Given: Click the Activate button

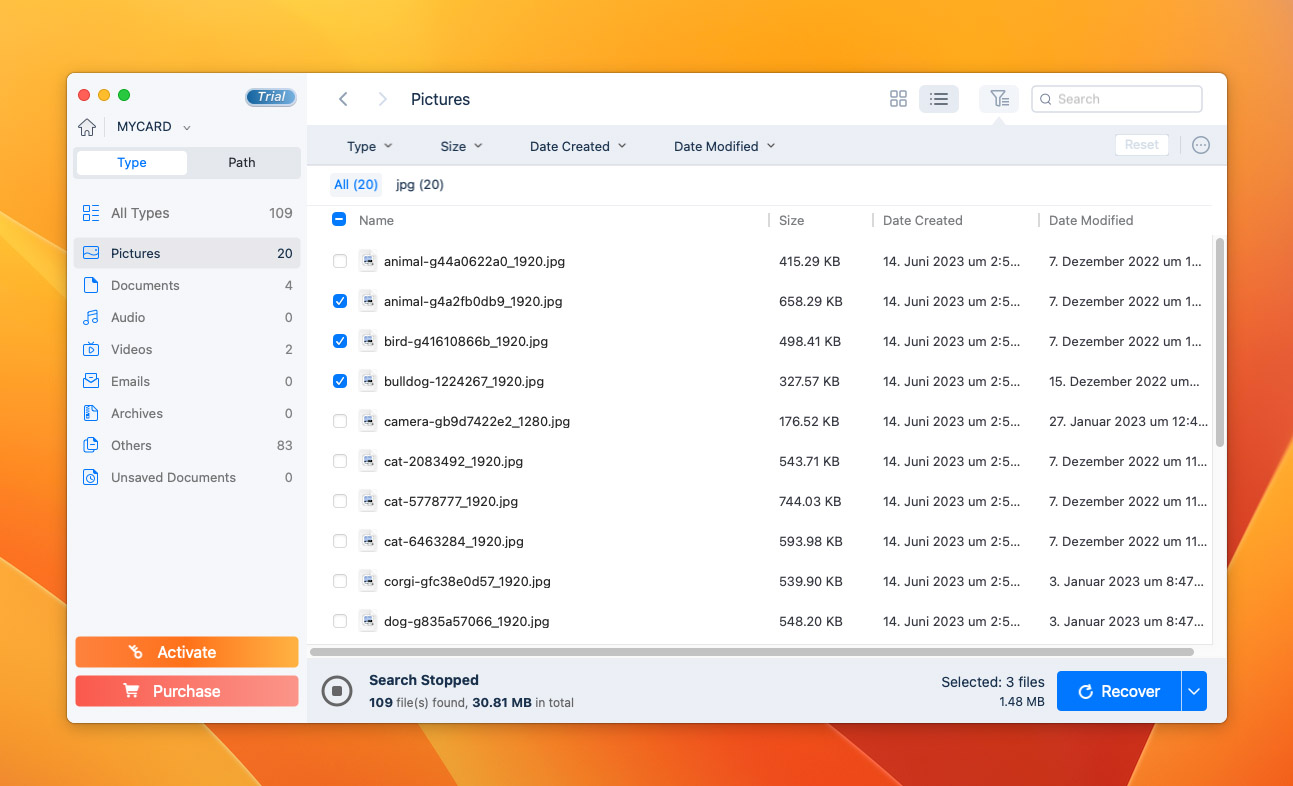Looking at the screenshot, I should pos(187,652).
